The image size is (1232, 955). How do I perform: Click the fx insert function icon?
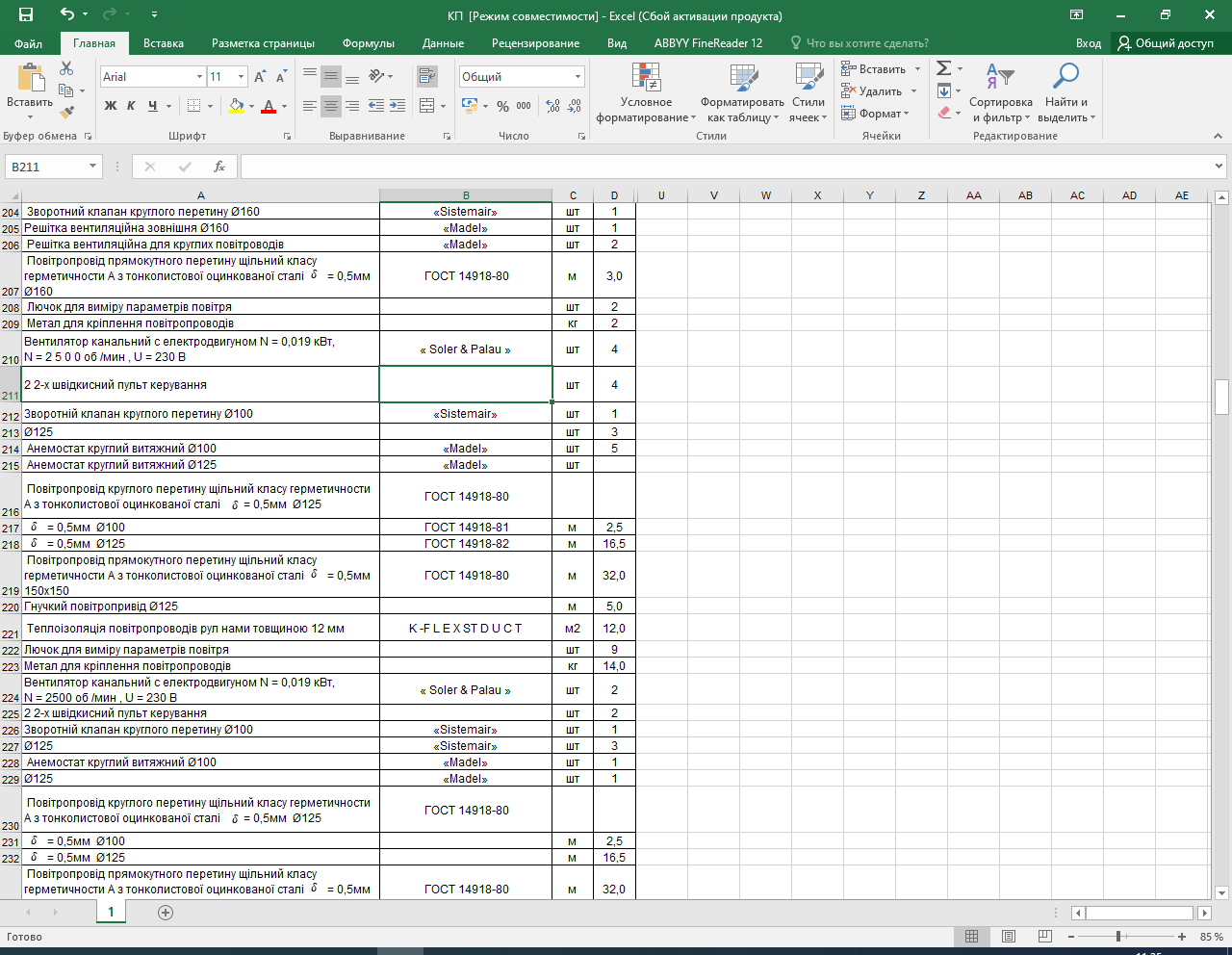[219, 167]
